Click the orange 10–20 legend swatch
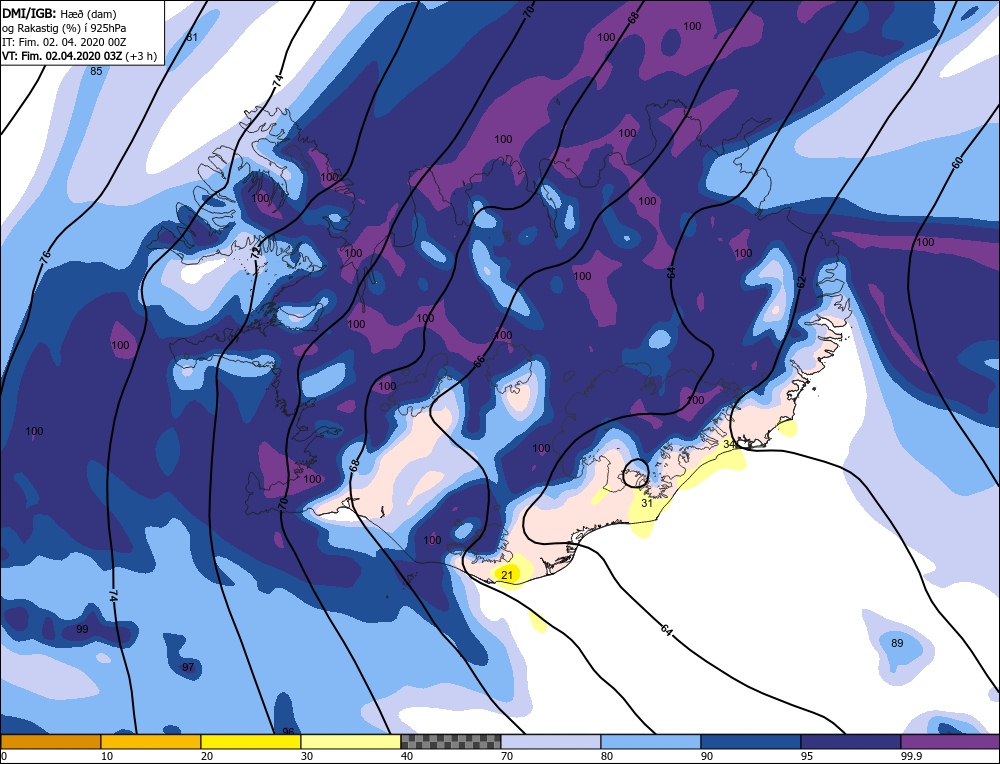 pos(151,741)
